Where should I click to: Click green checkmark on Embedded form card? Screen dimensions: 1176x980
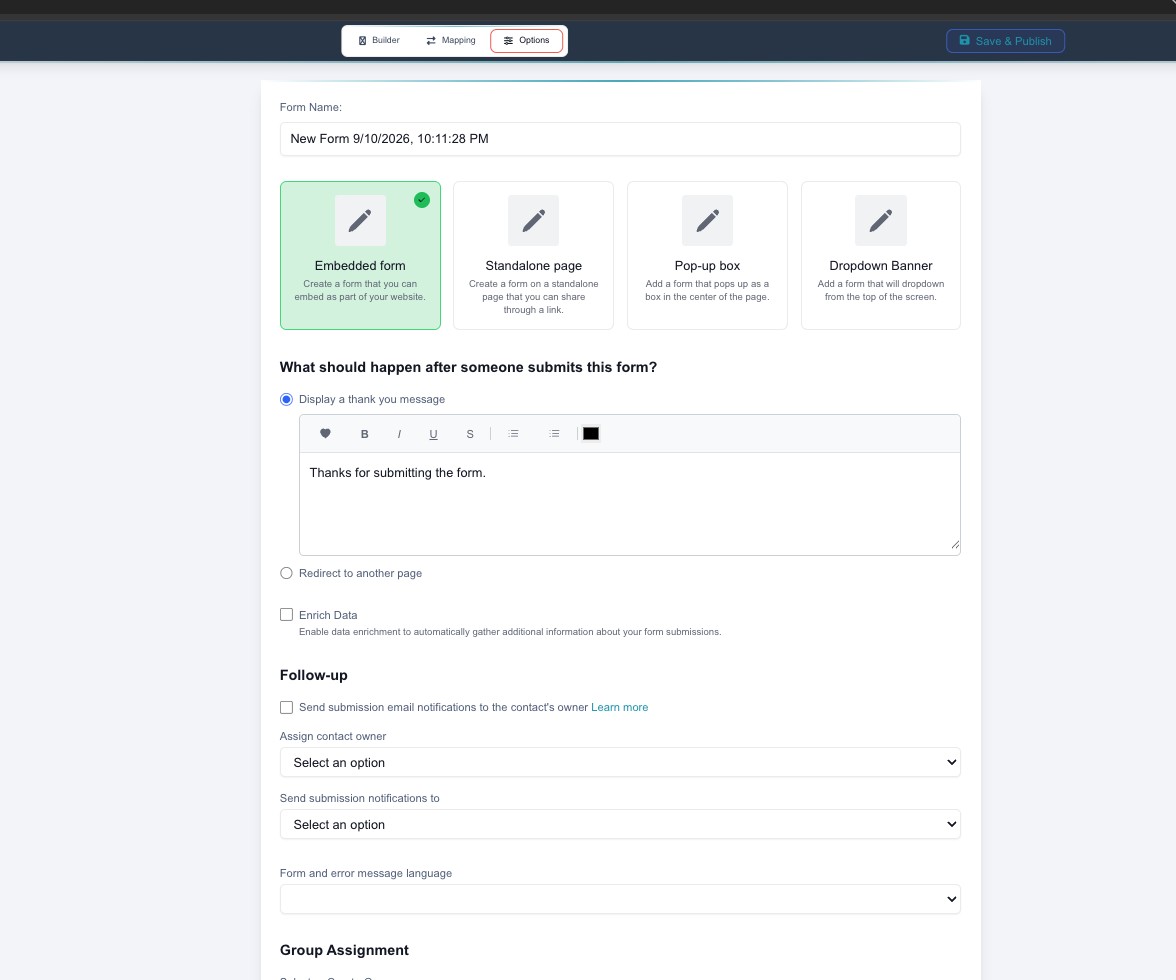pyautogui.click(x=422, y=200)
